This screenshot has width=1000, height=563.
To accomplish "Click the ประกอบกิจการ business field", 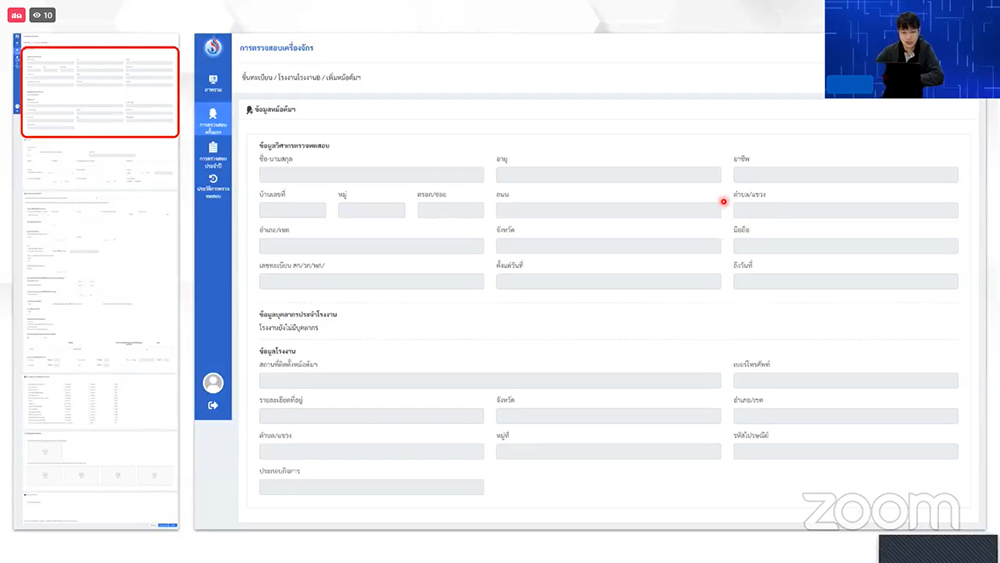I will point(371,487).
